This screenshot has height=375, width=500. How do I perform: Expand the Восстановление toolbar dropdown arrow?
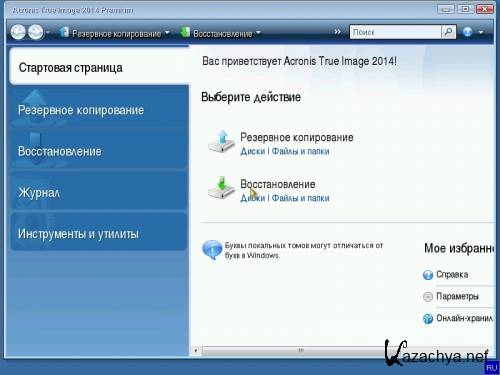258,33
